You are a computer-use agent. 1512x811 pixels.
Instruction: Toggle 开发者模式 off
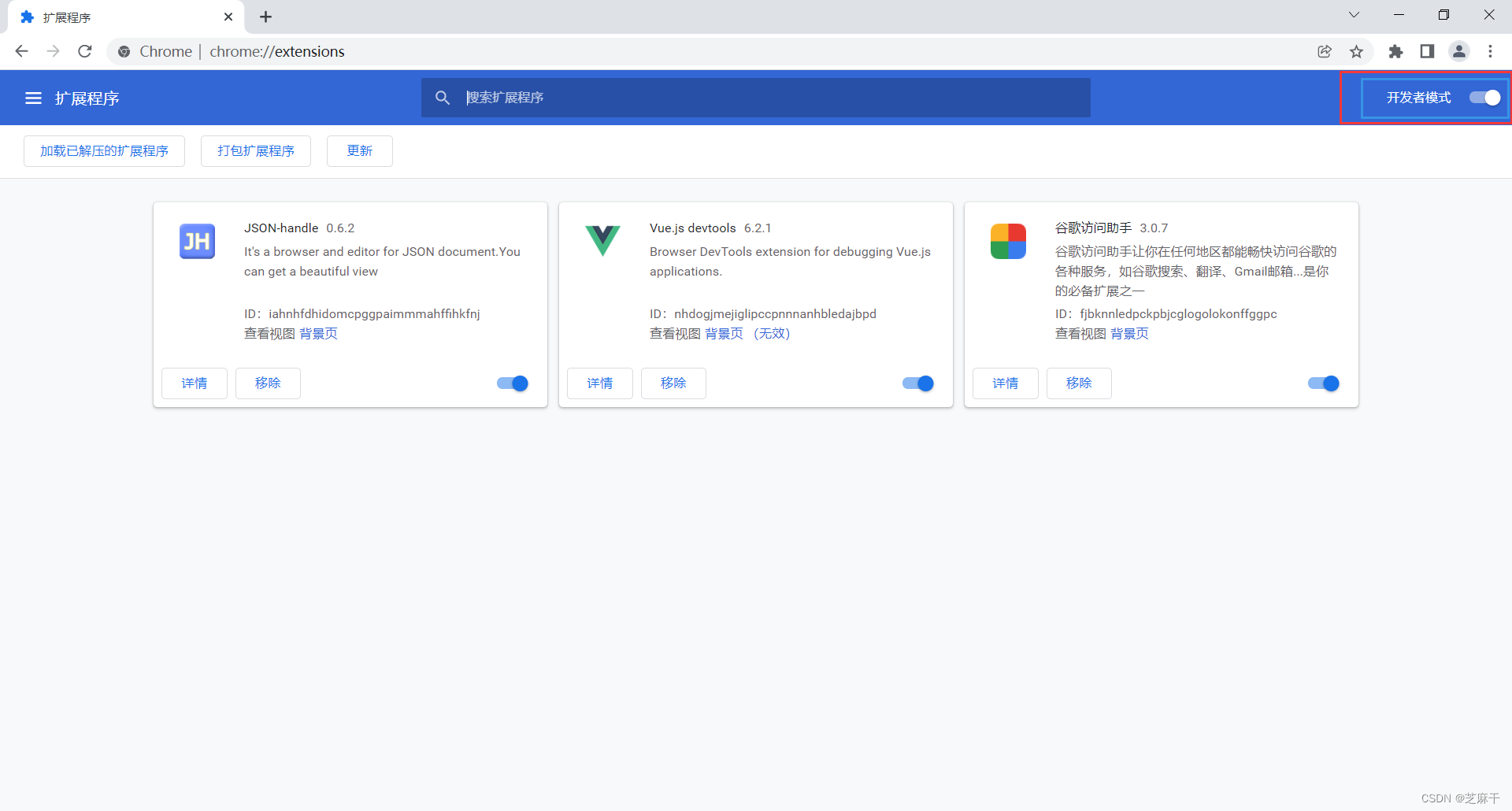point(1484,98)
